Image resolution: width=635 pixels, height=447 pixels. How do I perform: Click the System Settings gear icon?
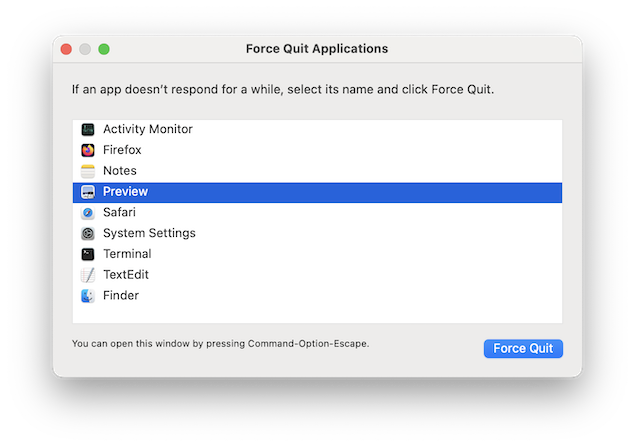coord(88,233)
